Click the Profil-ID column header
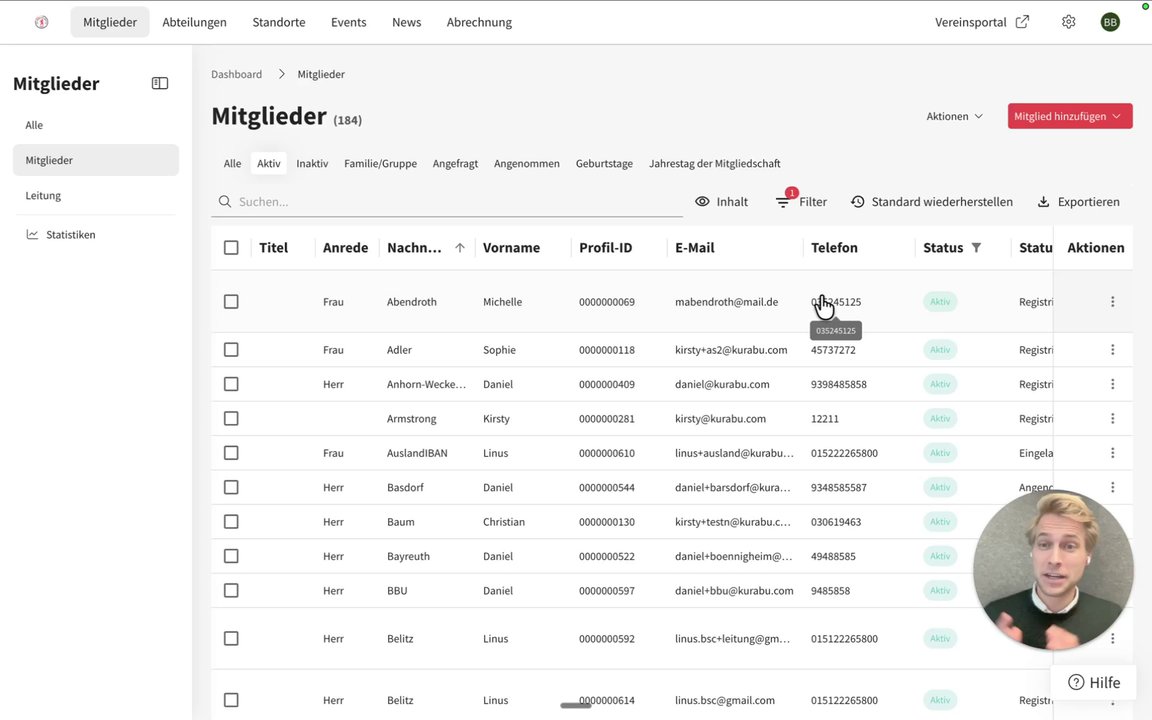 605,248
